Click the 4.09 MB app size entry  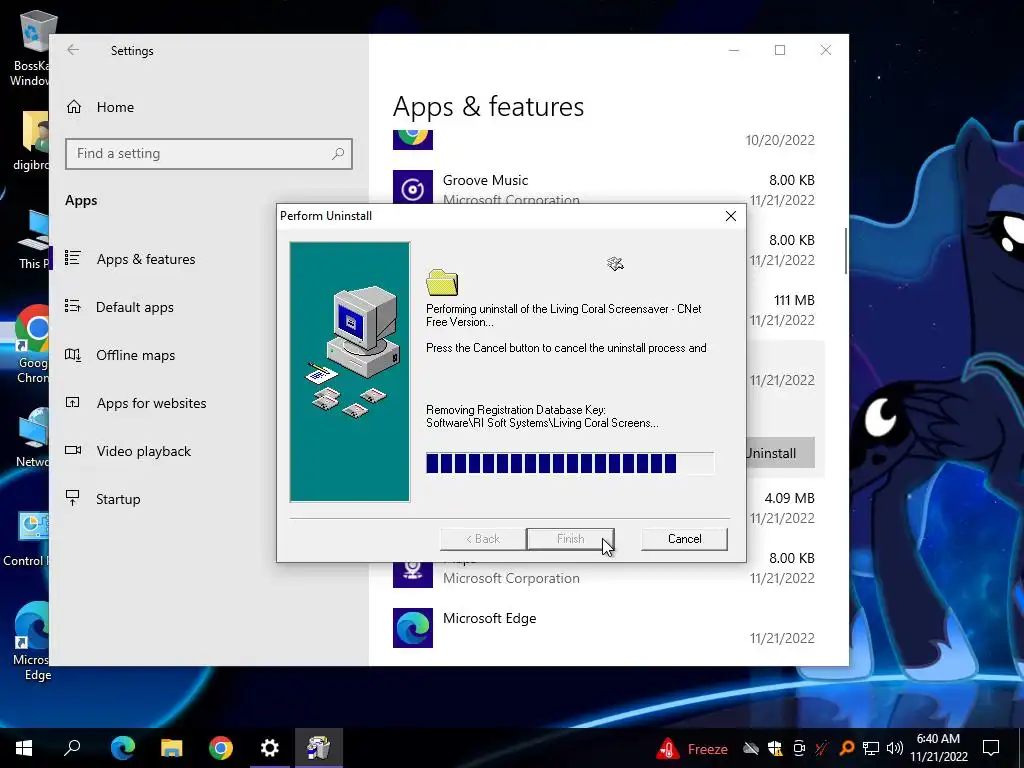tap(790, 498)
